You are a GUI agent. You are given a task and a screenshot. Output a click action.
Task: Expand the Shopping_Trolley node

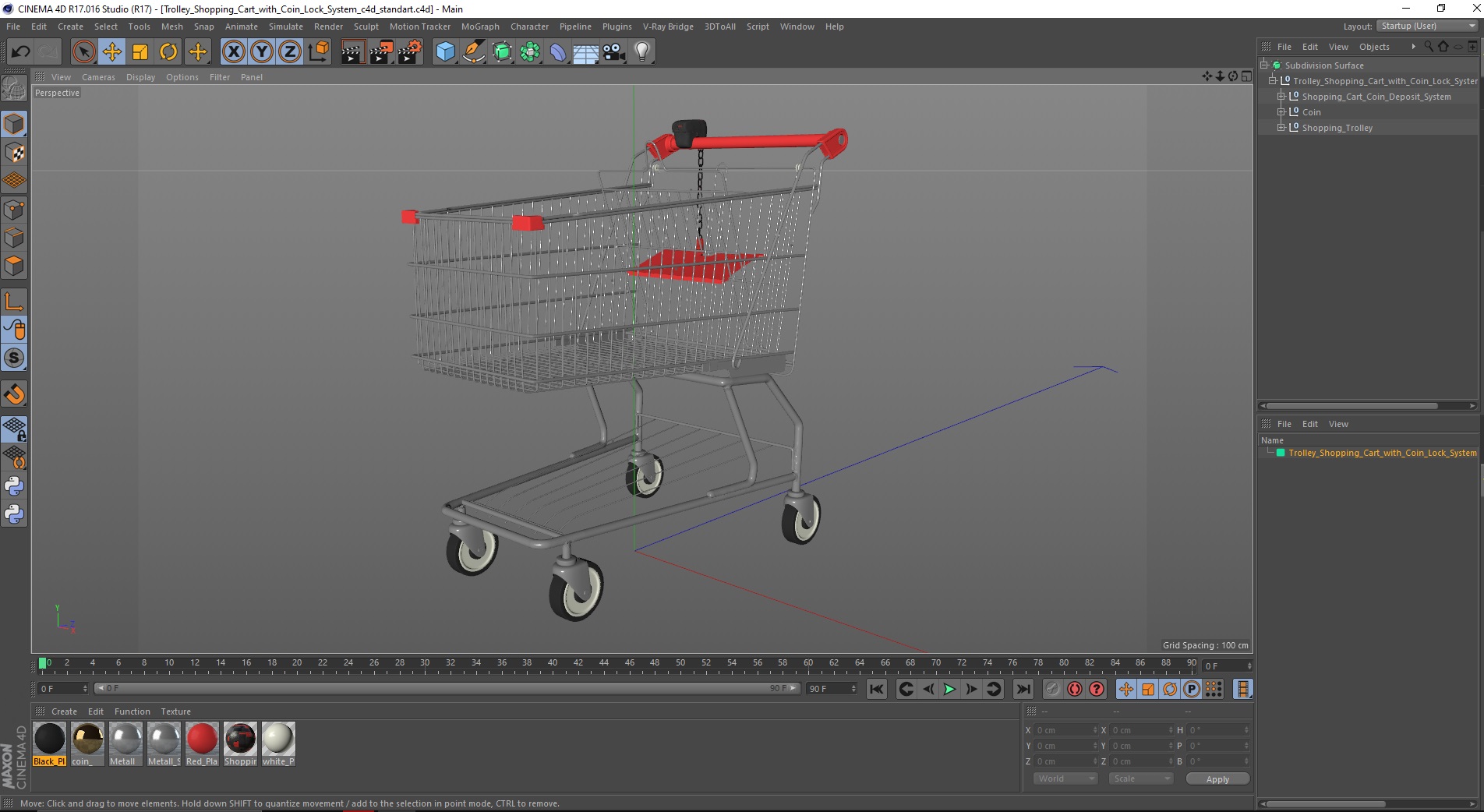point(1281,128)
